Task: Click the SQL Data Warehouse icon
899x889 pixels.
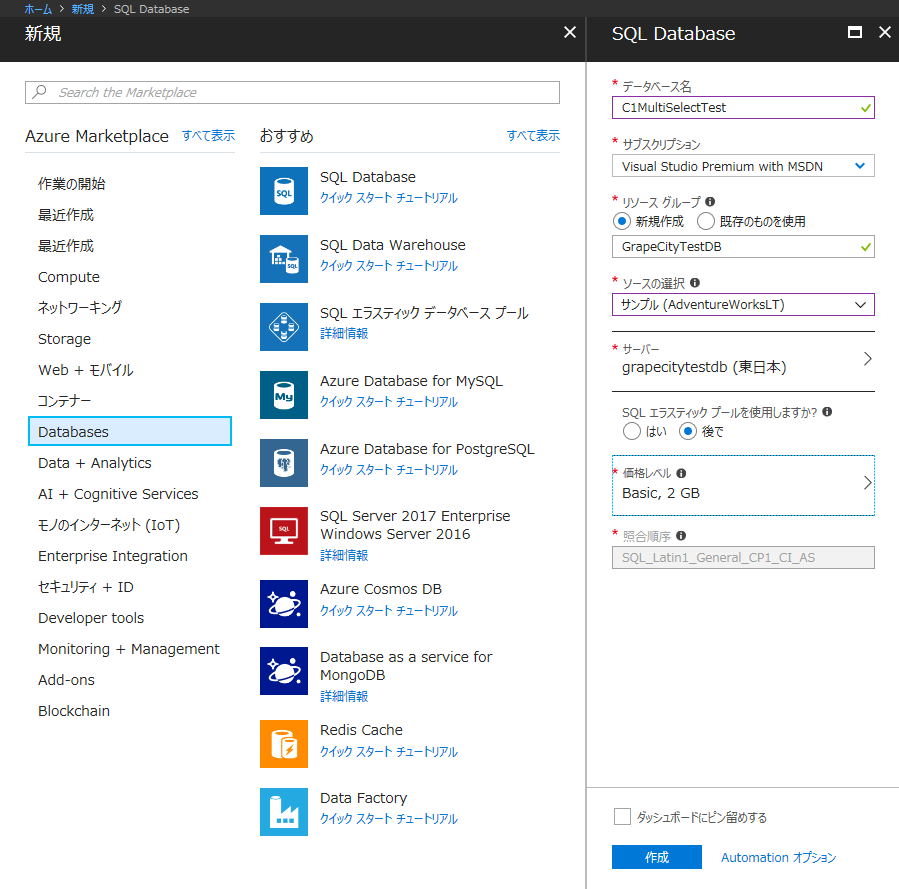Action: (284, 259)
